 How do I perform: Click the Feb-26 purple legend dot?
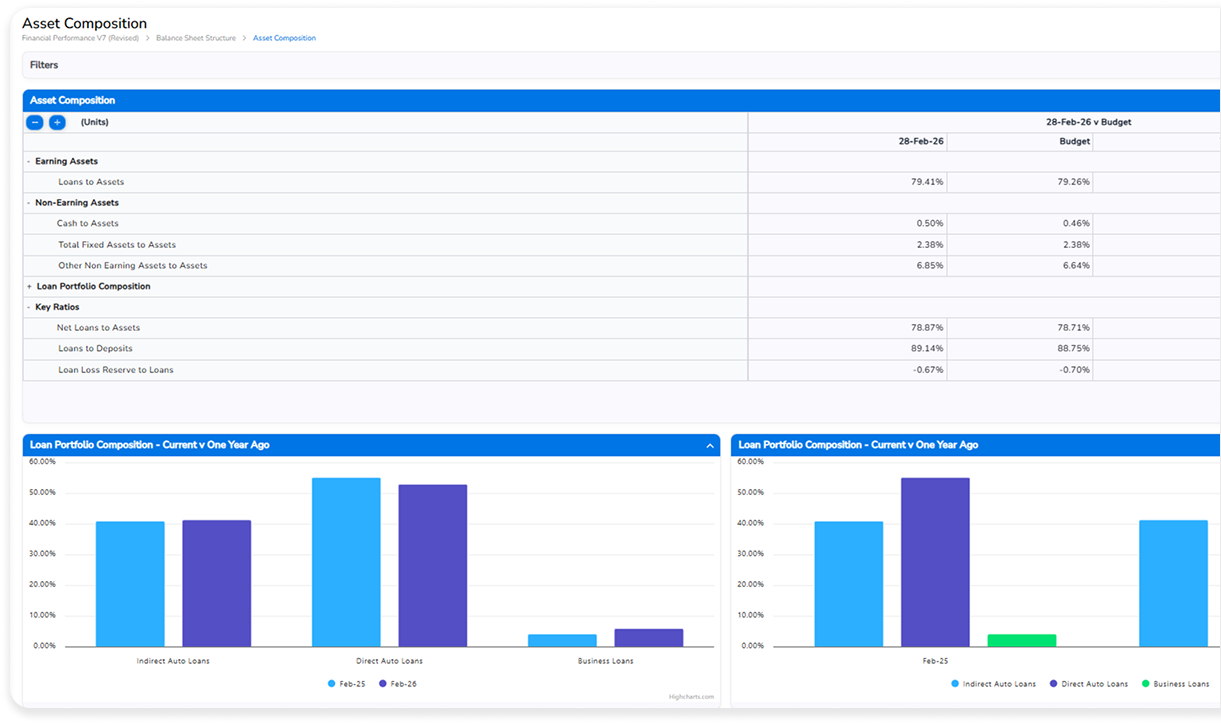click(x=383, y=684)
